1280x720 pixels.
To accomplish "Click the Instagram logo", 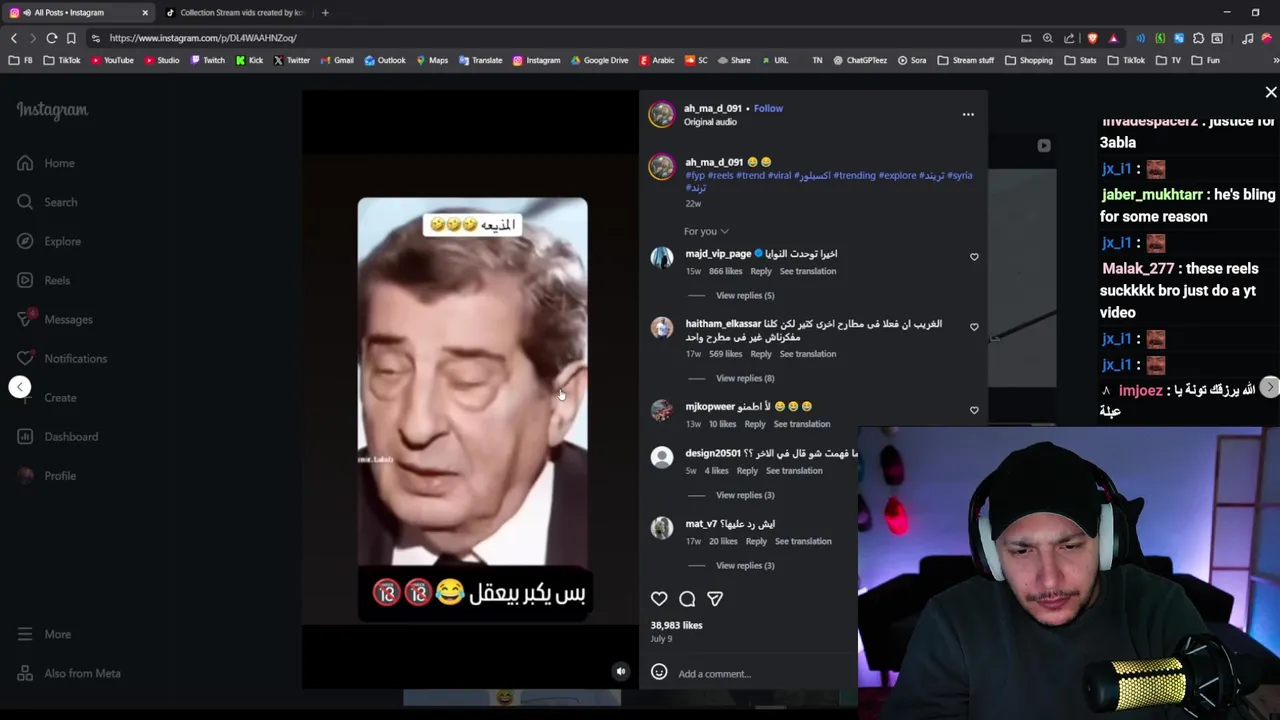I will (52, 110).
